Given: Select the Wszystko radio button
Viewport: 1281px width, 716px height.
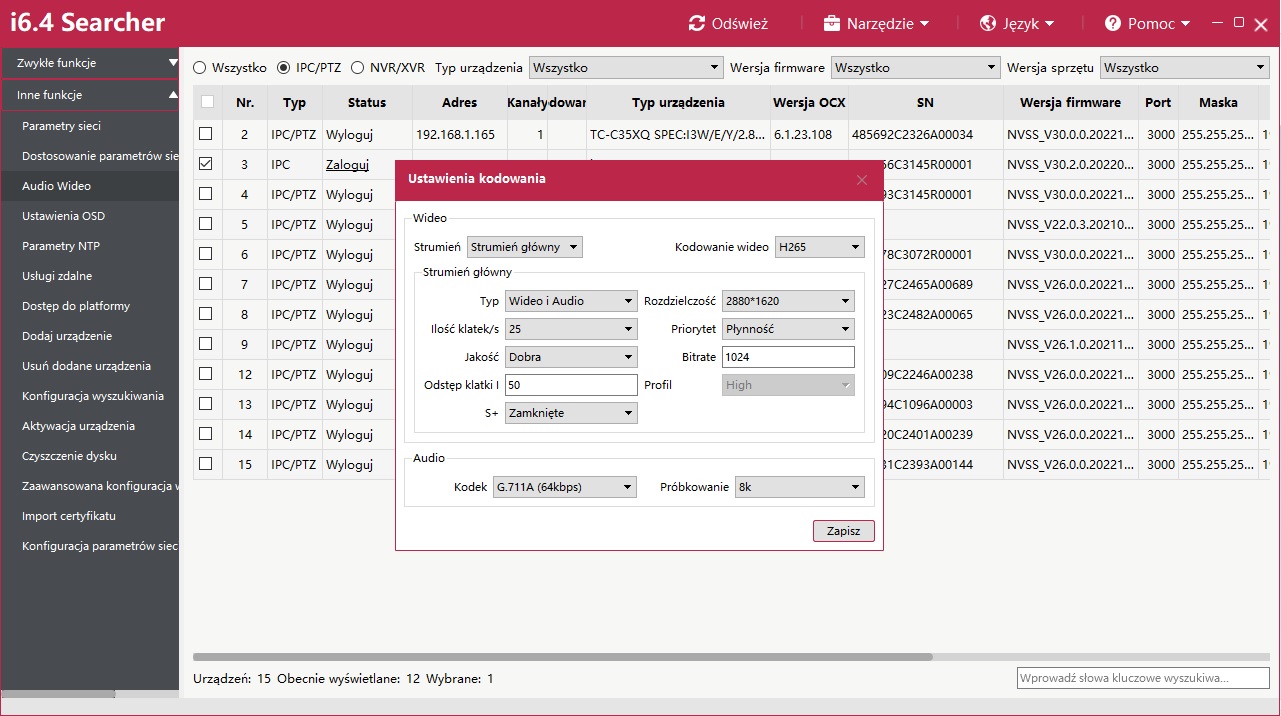Looking at the screenshot, I should click(200, 68).
